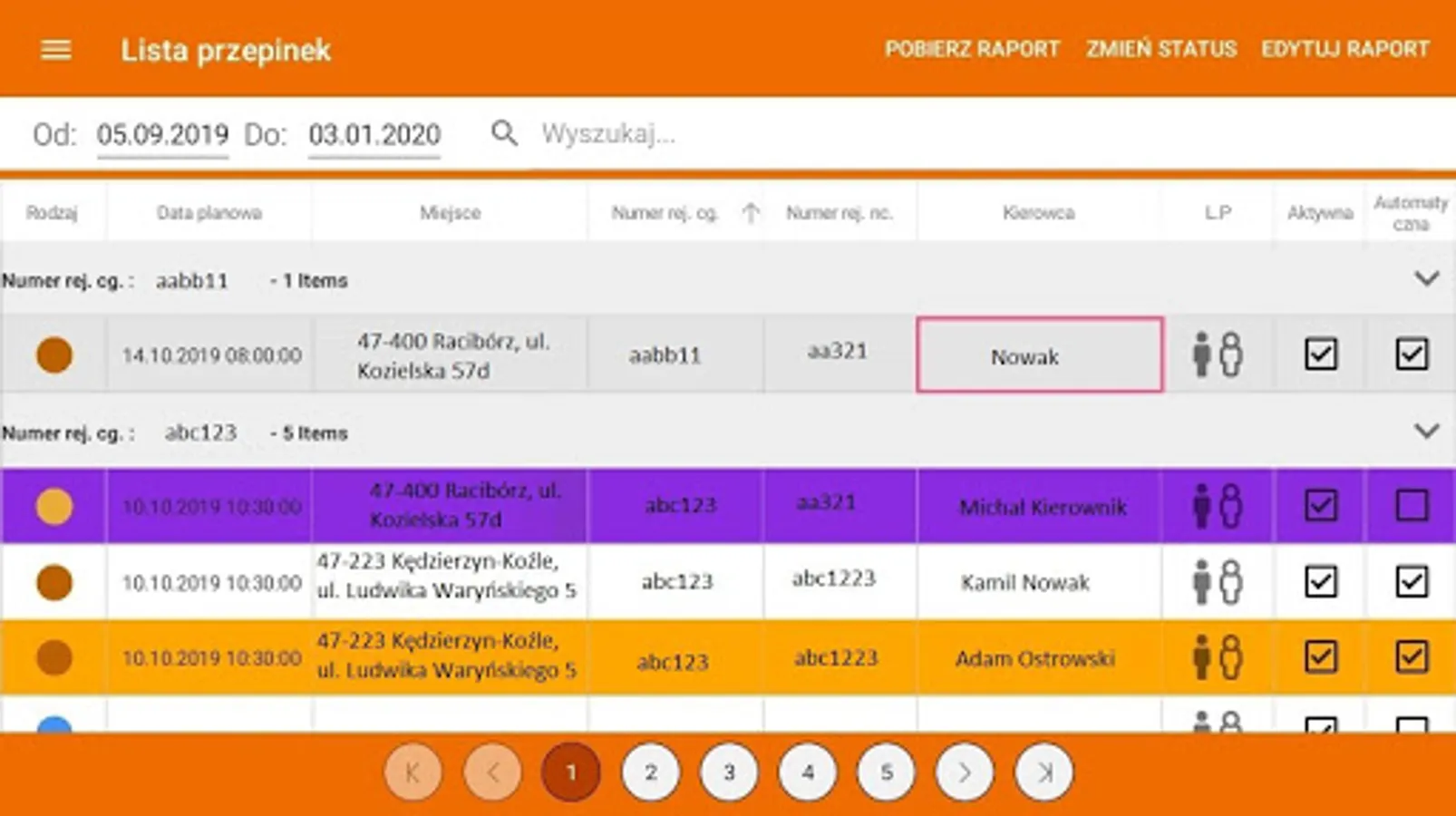
Task: Open the Od date picker 05.09.2019
Action: coord(162,135)
